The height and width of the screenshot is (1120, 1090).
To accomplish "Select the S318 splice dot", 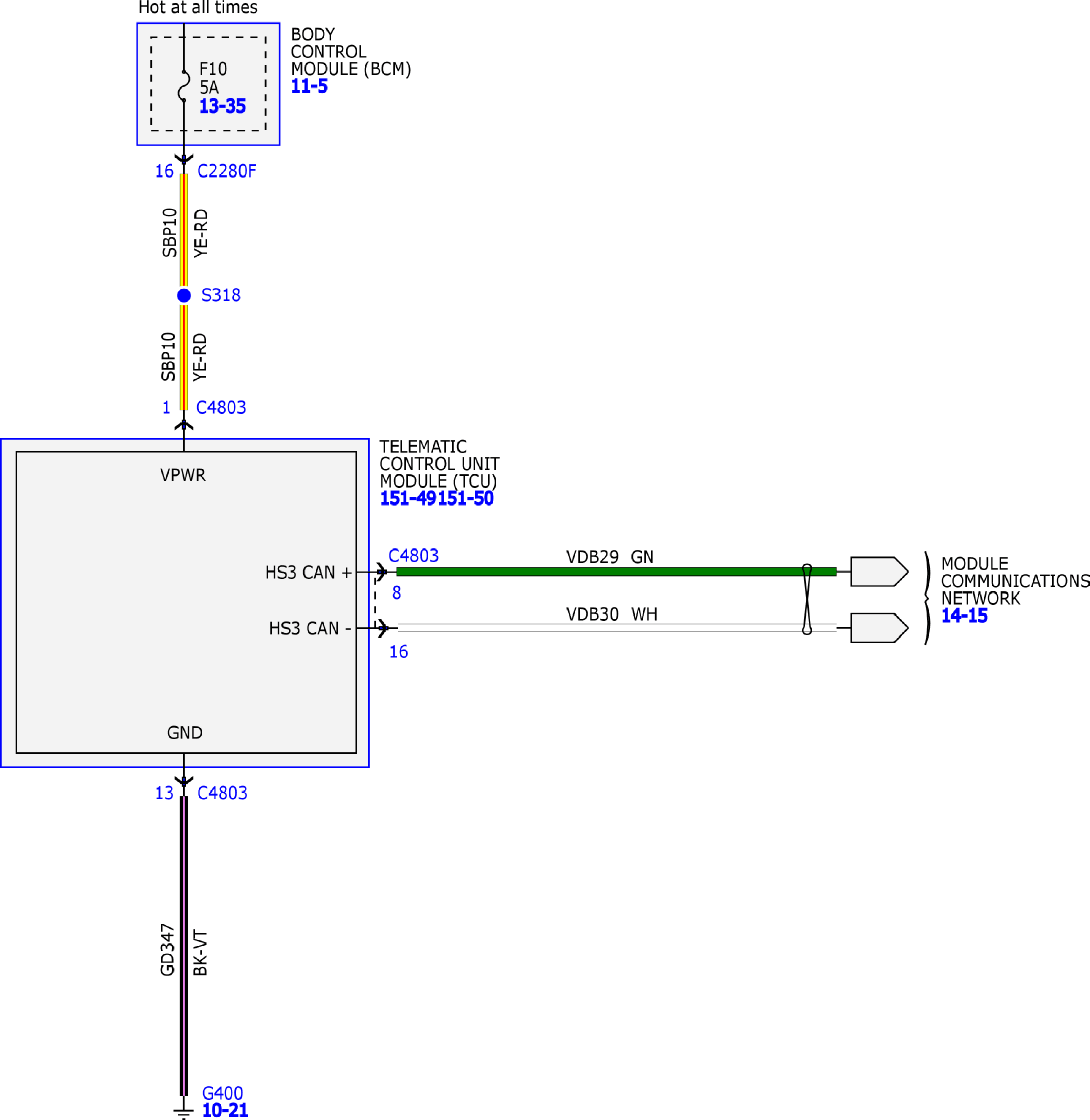I will pos(184,295).
